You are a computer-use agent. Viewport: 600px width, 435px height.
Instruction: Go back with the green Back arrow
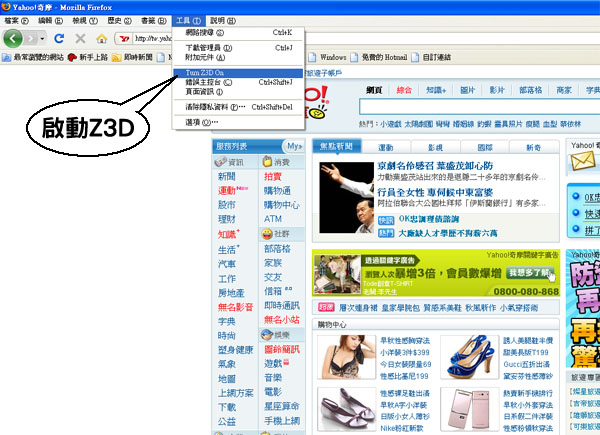(13, 38)
